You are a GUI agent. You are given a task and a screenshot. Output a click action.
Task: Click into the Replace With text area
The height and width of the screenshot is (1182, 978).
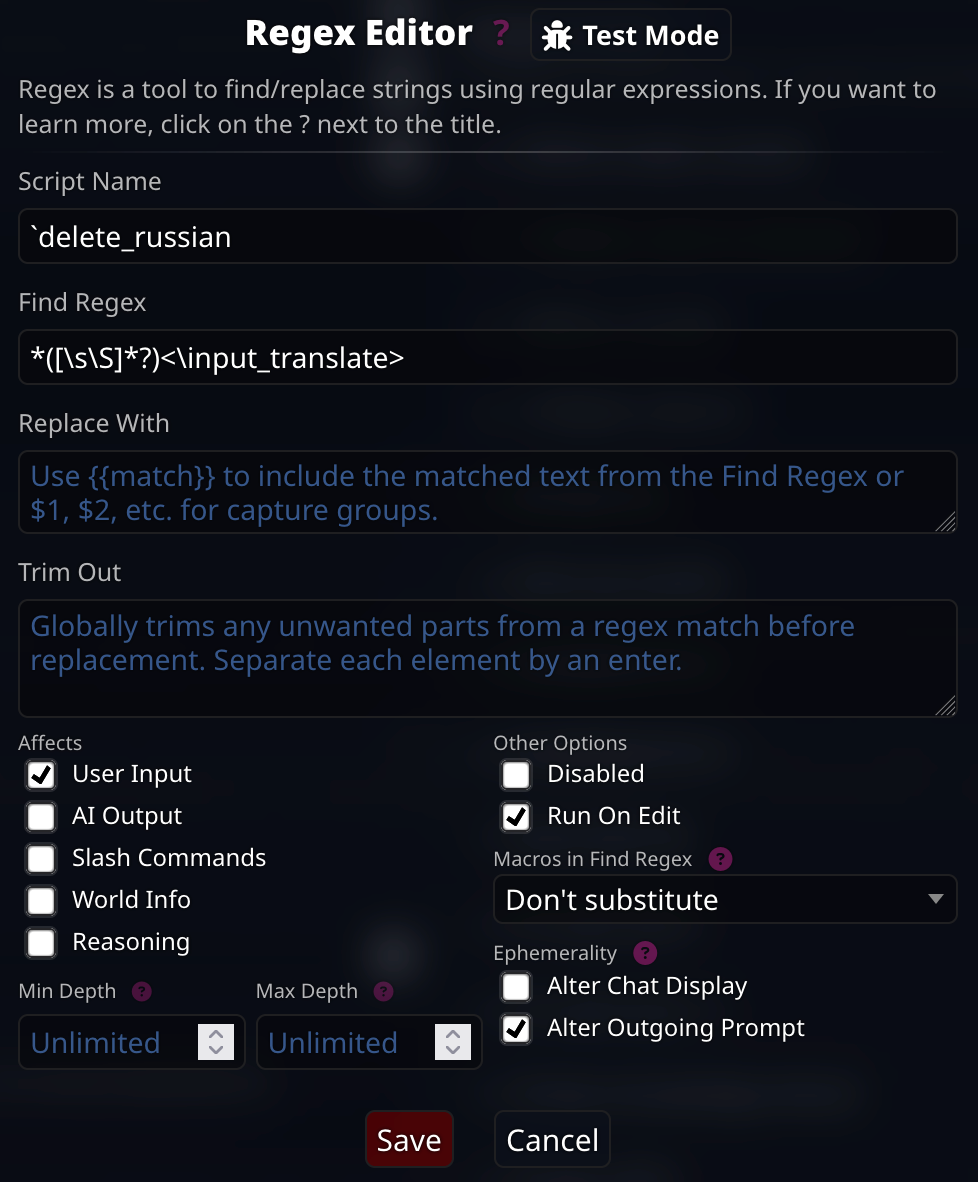click(488, 492)
